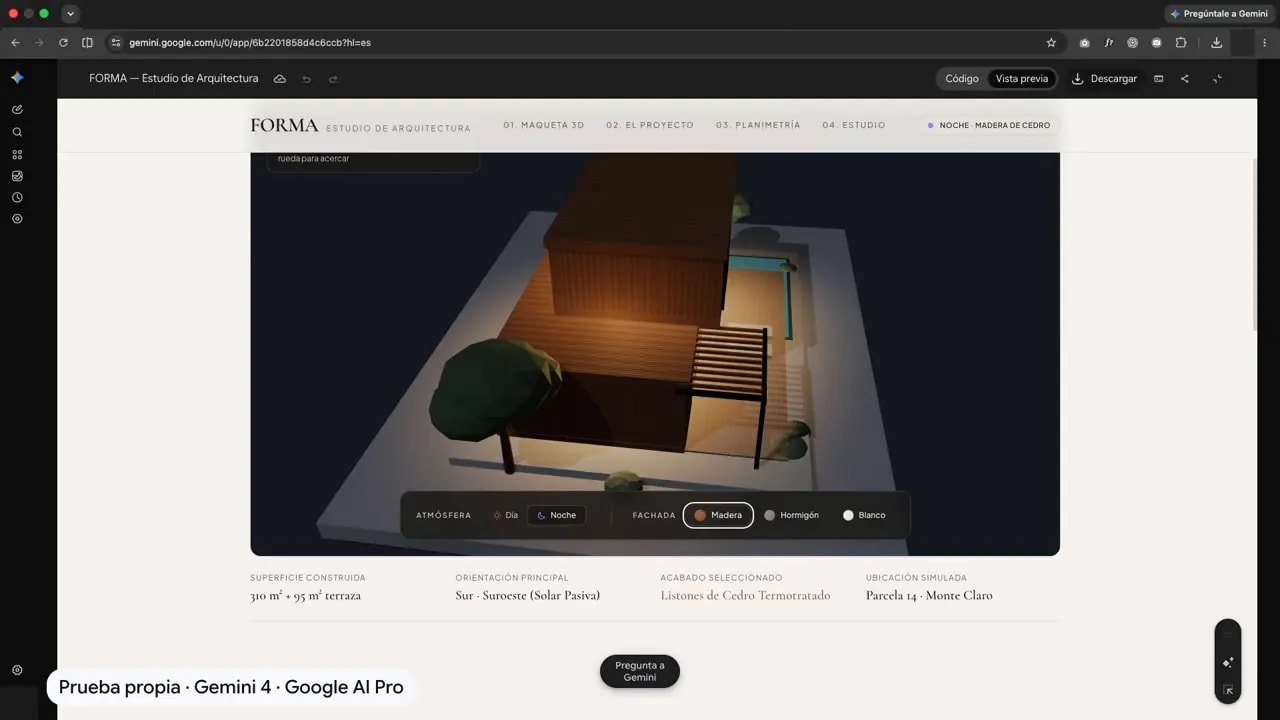This screenshot has width=1280, height=720.
Task: Bookmark this page with the star
Action: coord(1051,43)
